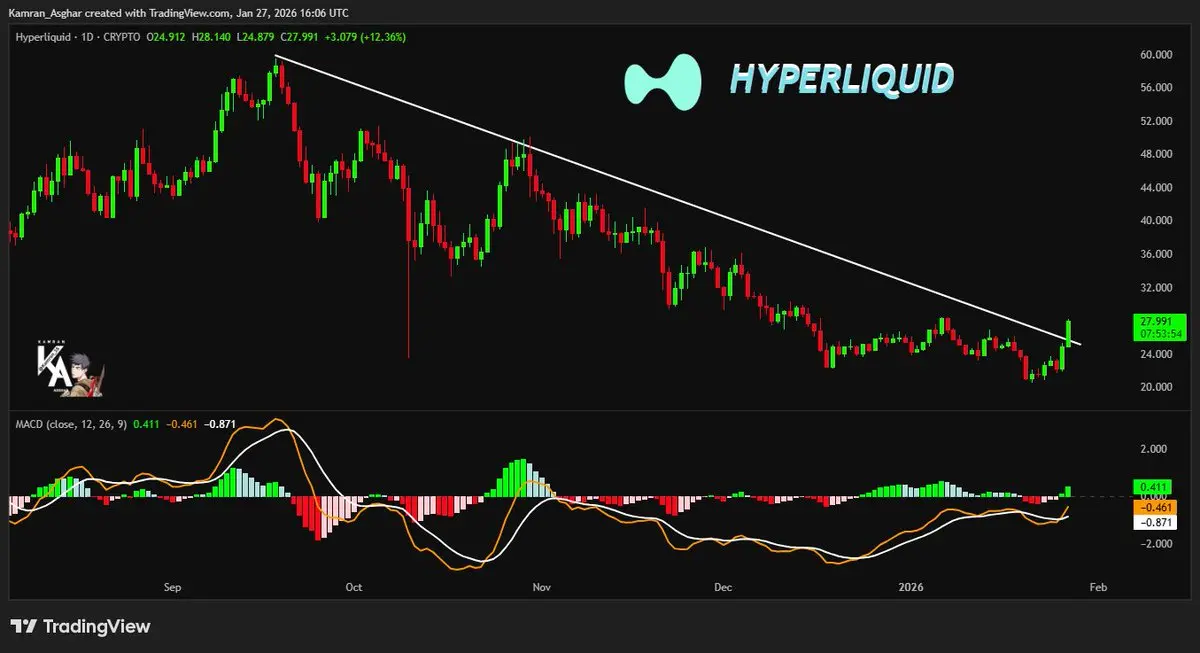Click the 56.000 price axis label

click(1154, 88)
